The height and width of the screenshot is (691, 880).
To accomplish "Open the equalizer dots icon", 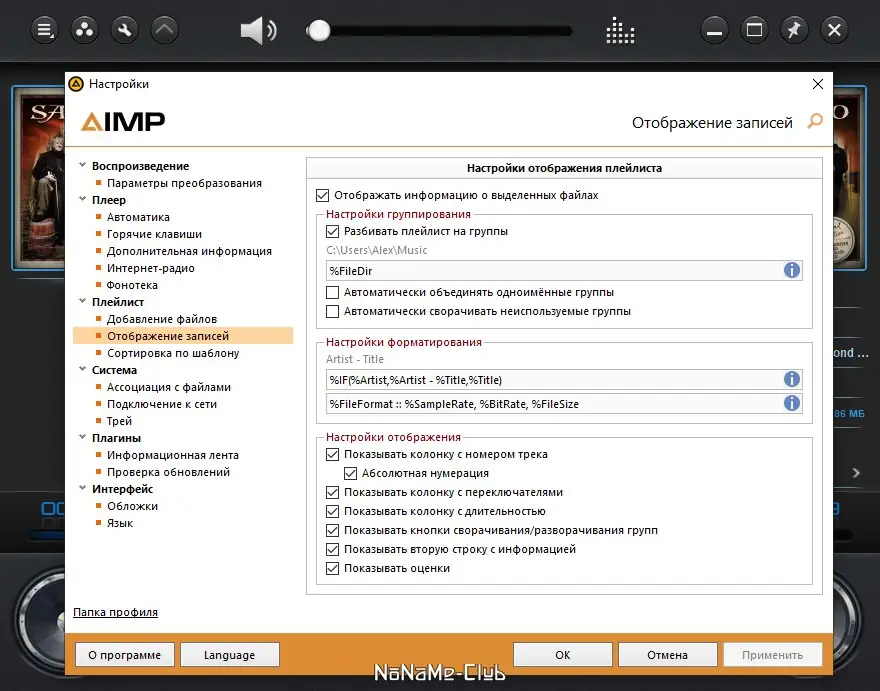I will tap(620, 31).
